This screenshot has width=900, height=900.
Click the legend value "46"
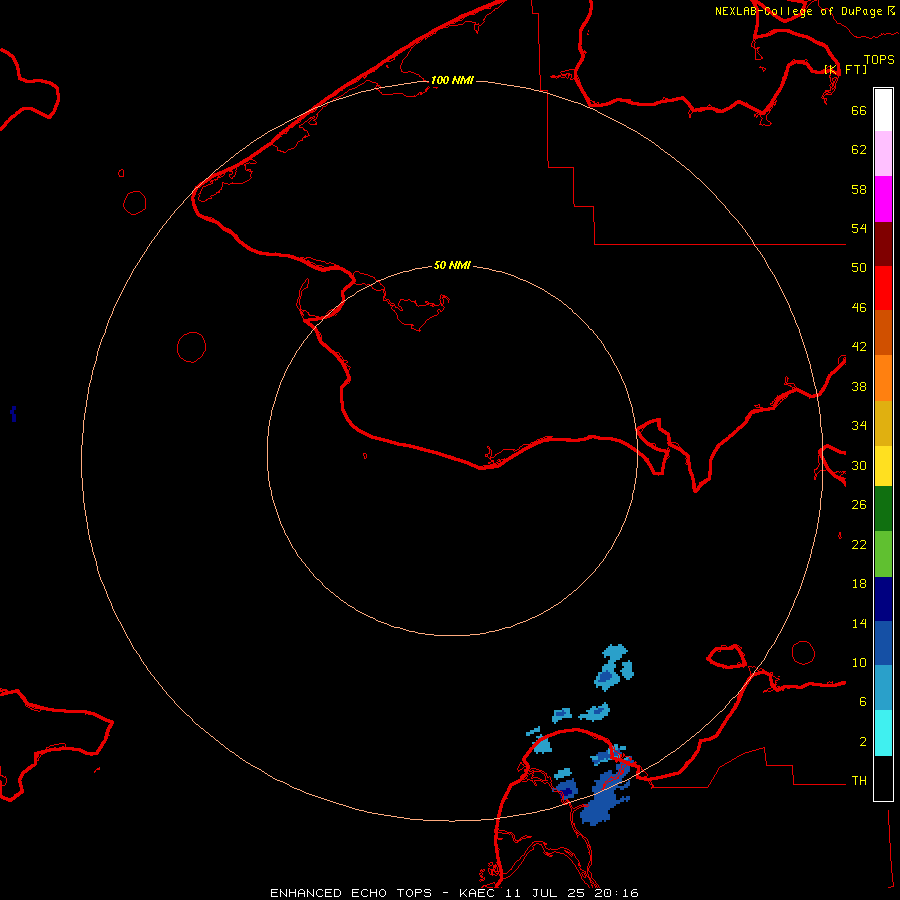(x=859, y=308)
